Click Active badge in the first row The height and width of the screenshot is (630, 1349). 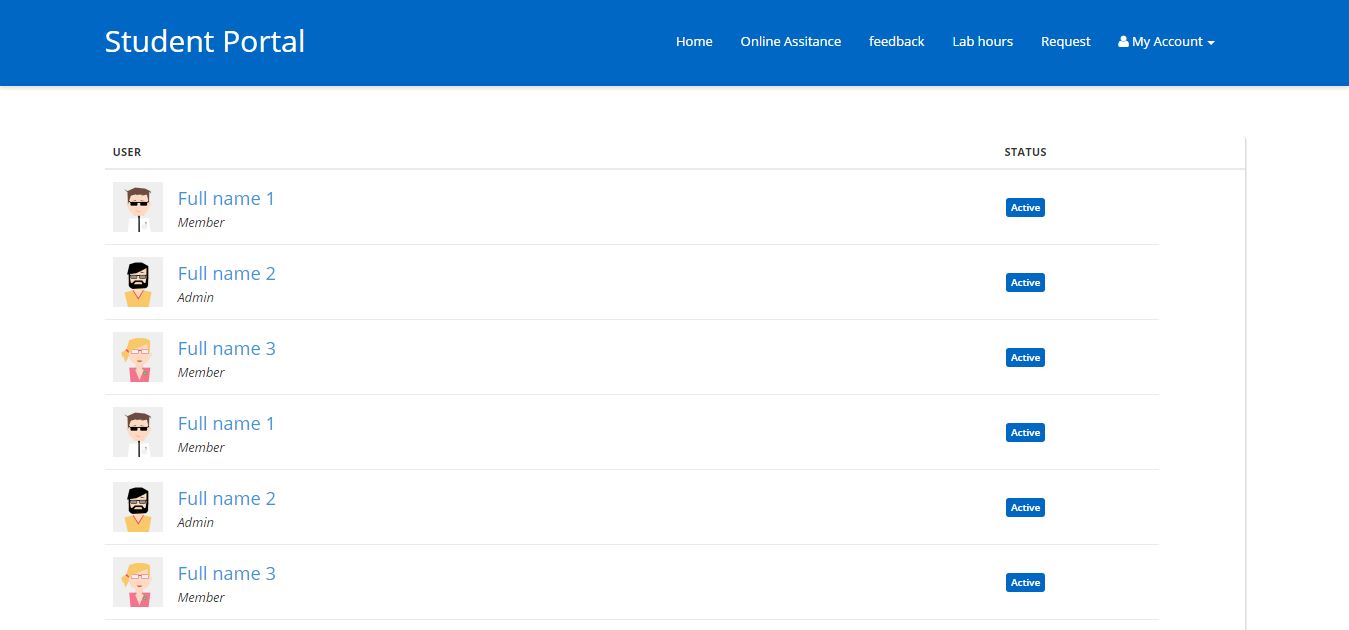(1025, 208)
